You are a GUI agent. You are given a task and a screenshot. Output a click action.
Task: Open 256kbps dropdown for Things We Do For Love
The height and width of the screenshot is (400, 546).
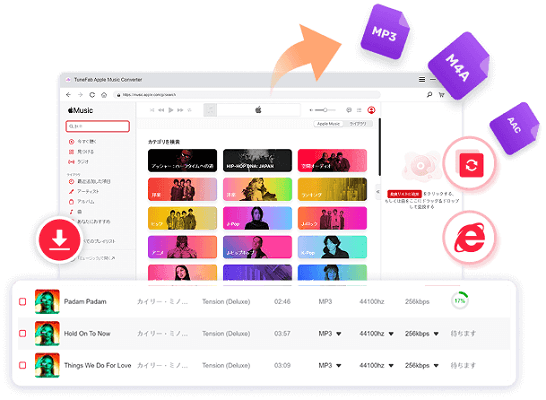[x=422, y=365]
